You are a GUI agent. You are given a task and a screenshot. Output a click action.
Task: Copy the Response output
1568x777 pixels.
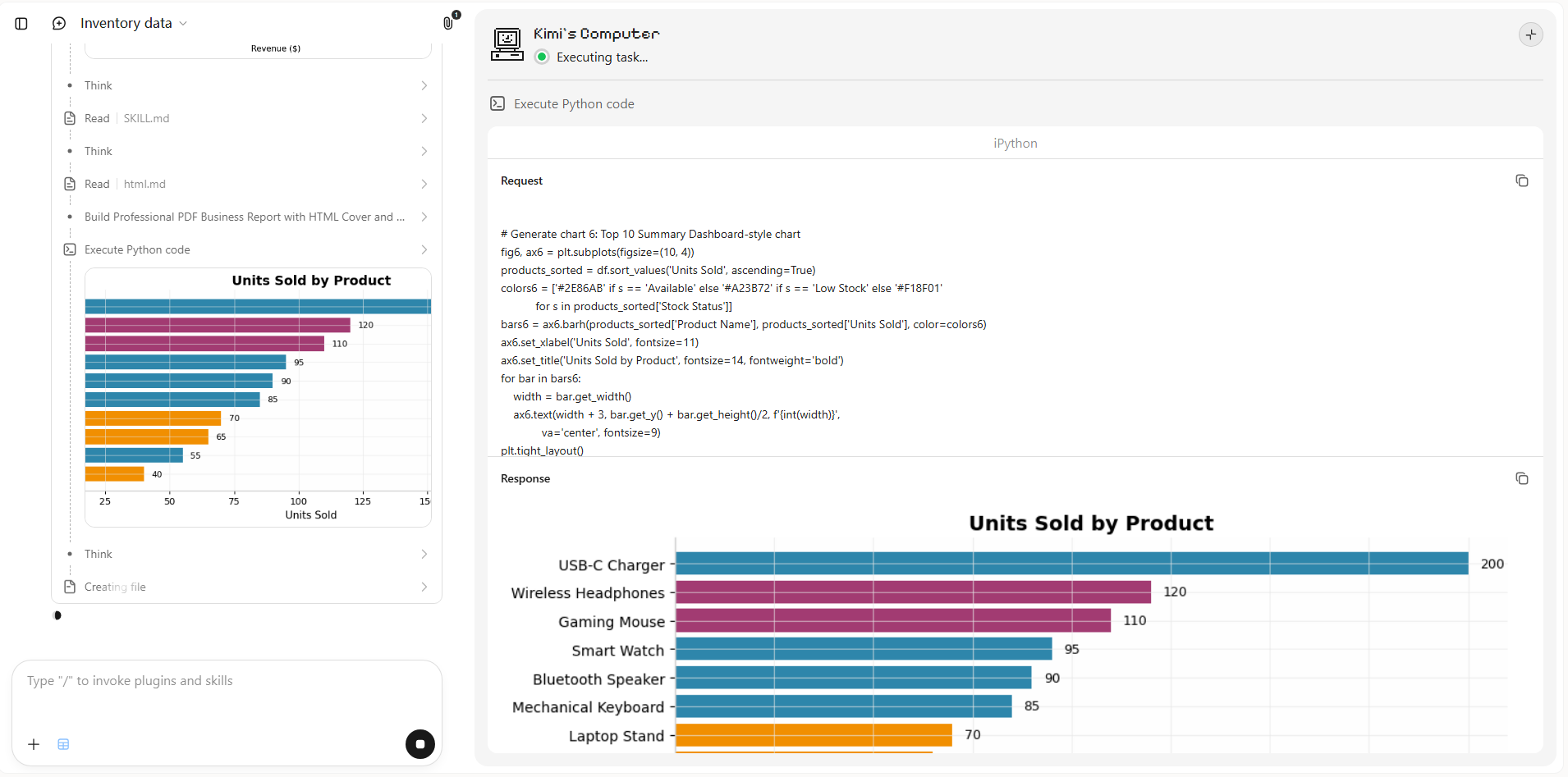[x=1521, y=478]
